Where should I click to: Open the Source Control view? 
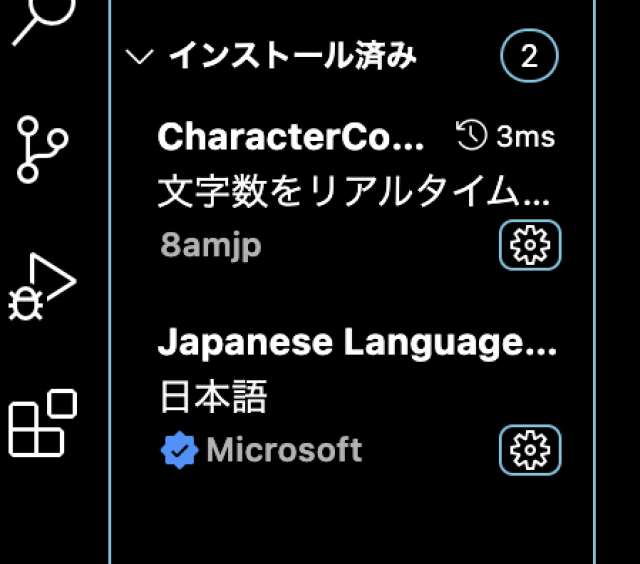point(42,149)
